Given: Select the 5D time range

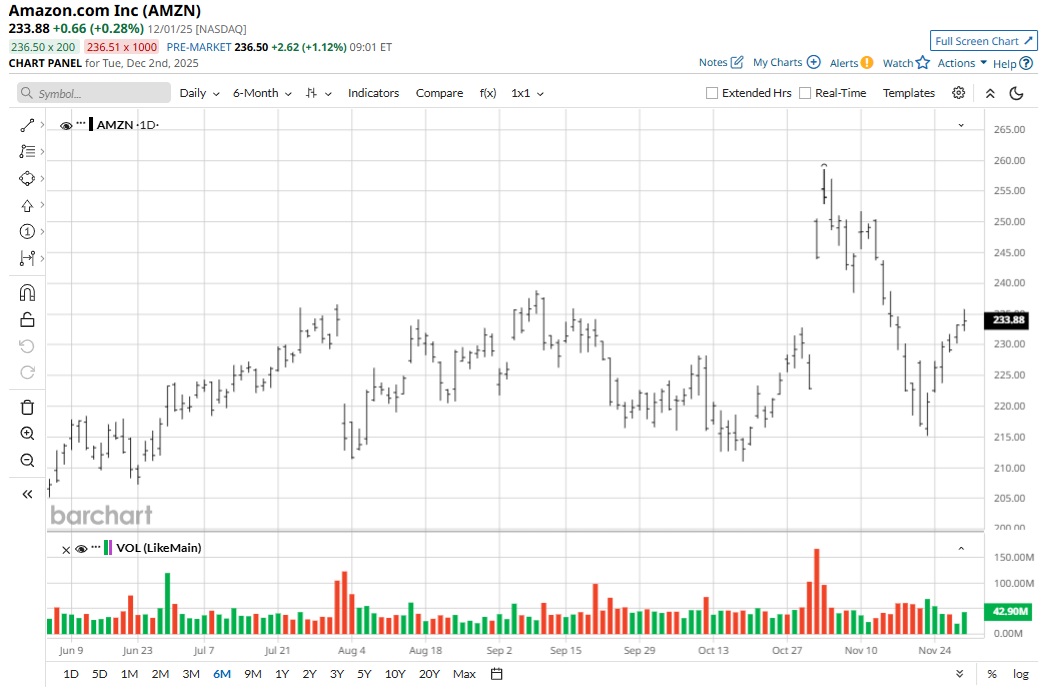Looking at the screenshot, I should [99, 674].
